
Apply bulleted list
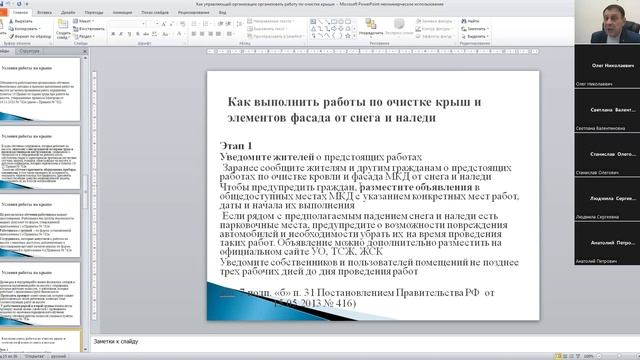pos(195,24)
